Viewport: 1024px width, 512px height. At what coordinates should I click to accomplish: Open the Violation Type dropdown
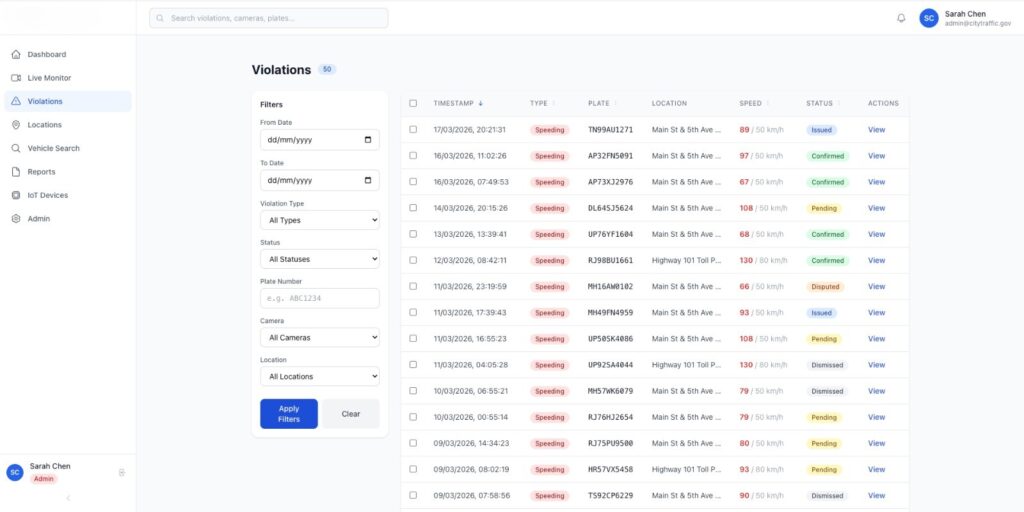319,220
